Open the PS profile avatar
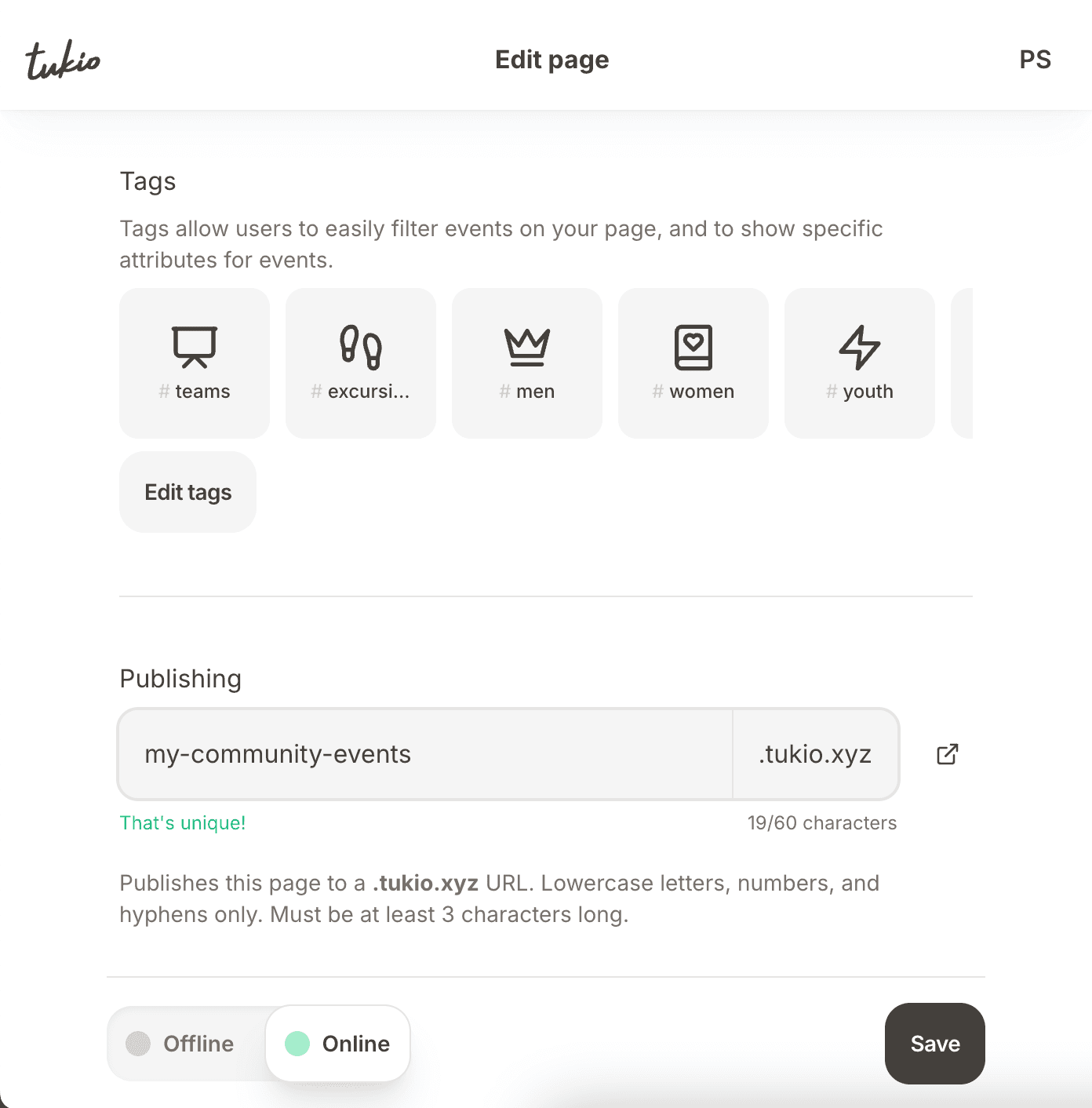This screenshot has width=1092, height=1108. tap(1035, 60)
